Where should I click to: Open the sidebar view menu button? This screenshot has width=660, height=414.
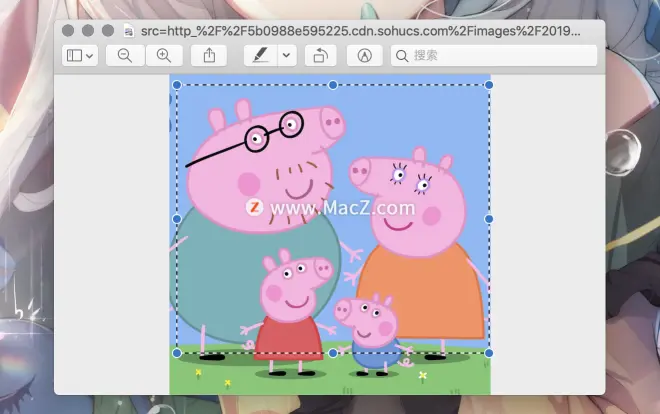click(x=80, y=56)
